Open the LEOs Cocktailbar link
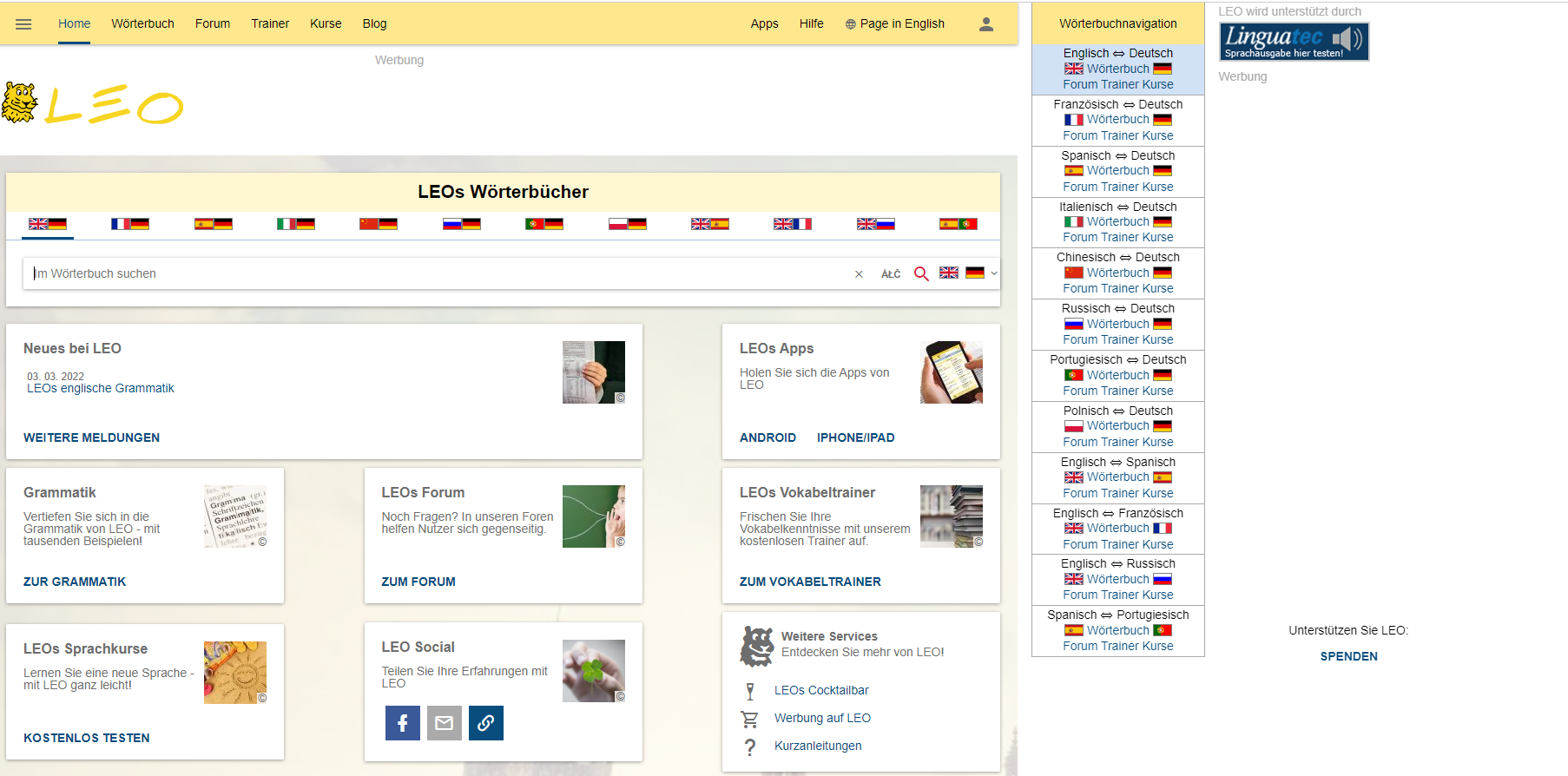The width and height of the screenshot is (1568, 776). tap(821, 691)
